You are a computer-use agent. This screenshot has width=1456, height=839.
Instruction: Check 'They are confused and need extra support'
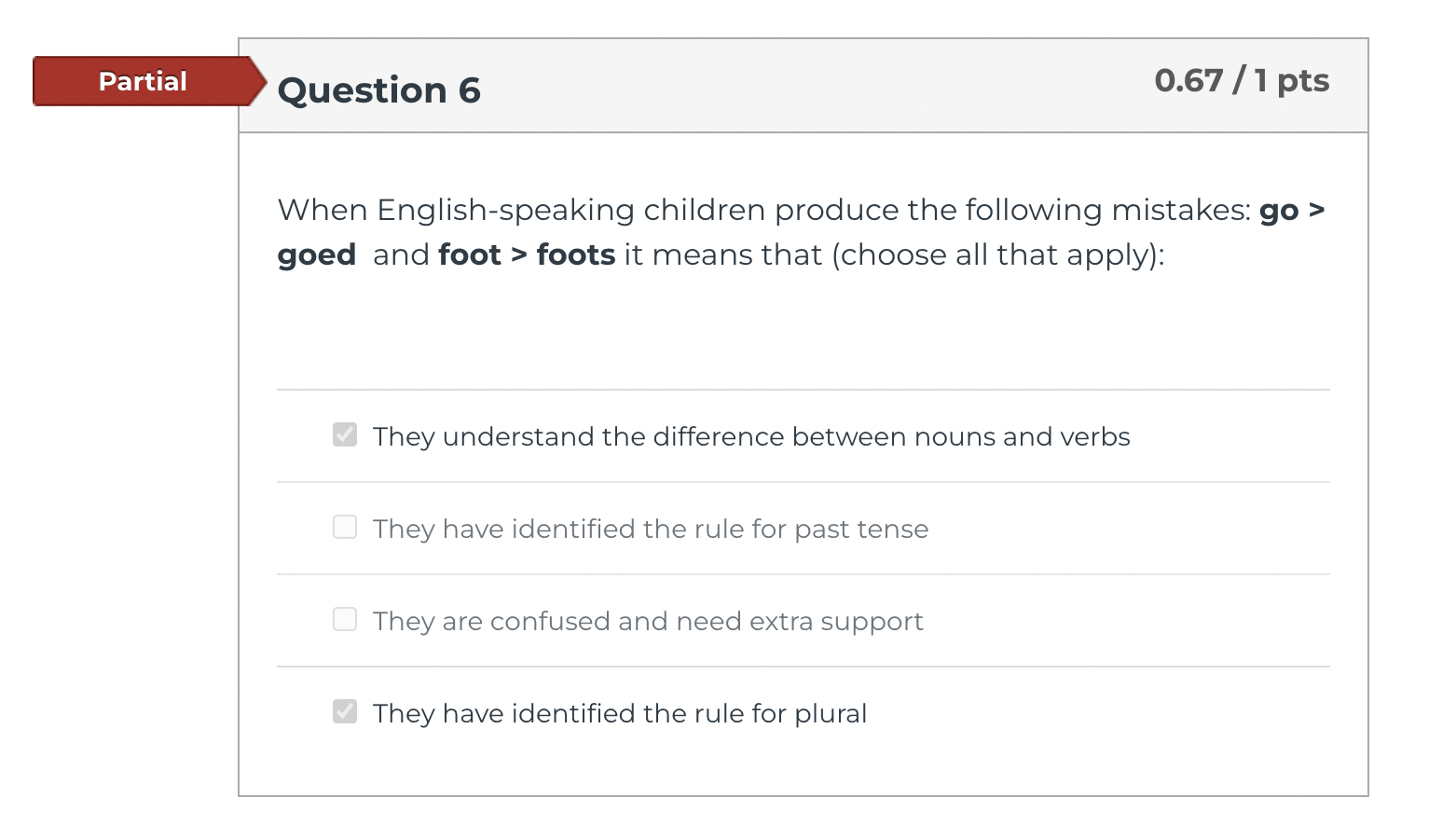(x=344, y=619)
